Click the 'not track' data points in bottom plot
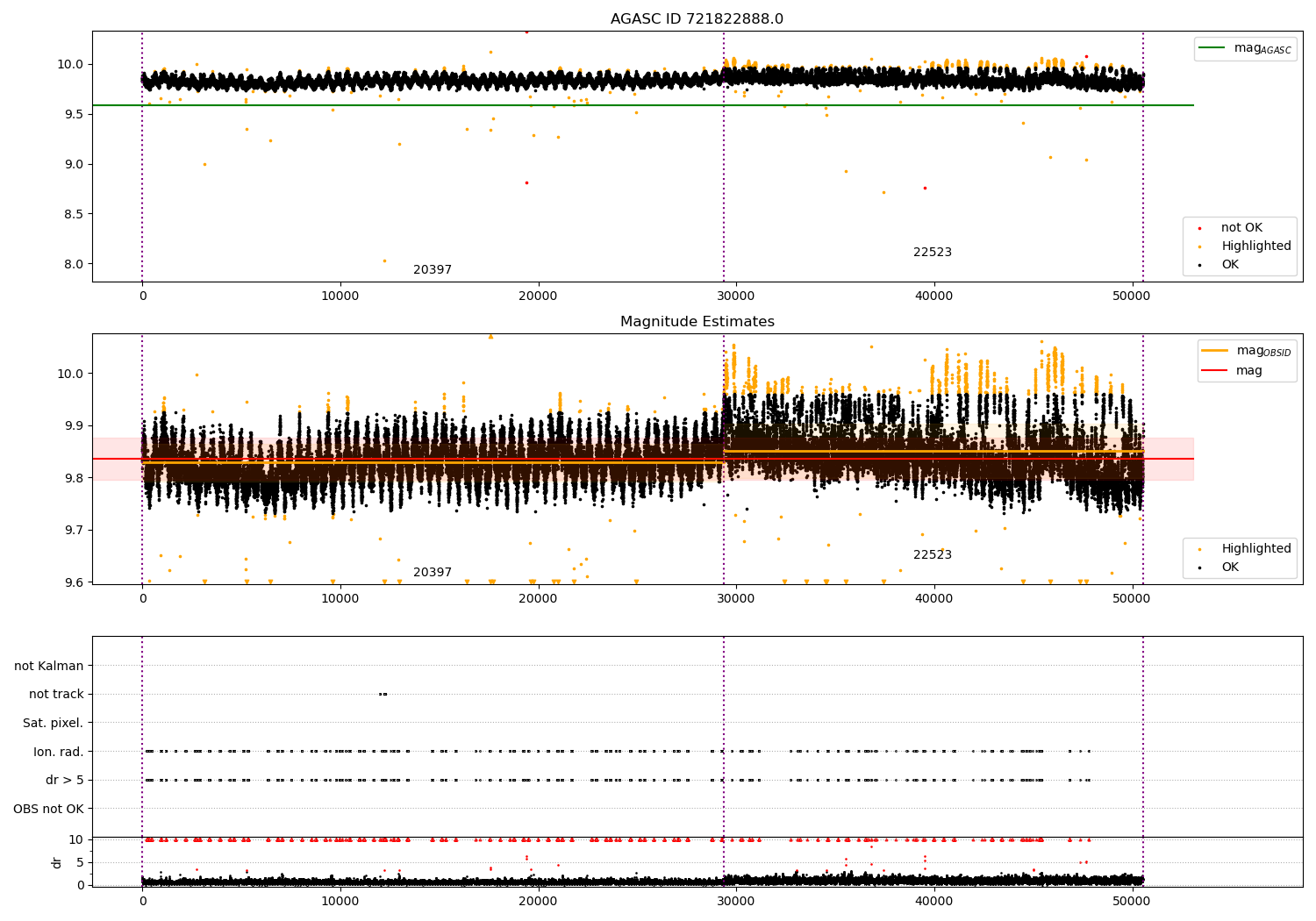Image resolution: width=1316 pixels, height=921 pixels. coord(383,694)
